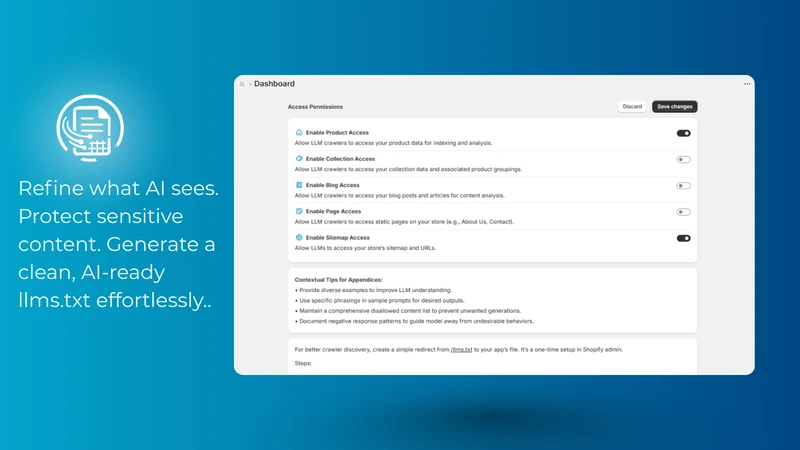
Task: Click Contextual Tips for Appendices heading
Action: tap(339, 280)
